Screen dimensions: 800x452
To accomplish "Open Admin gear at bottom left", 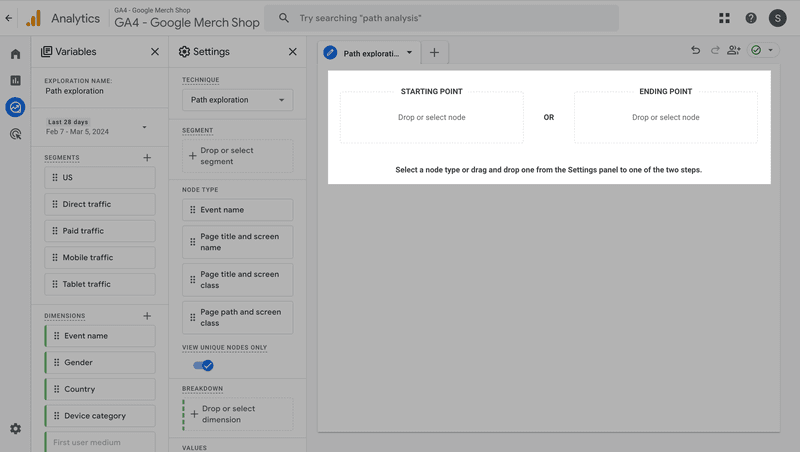I will [15, 429].
